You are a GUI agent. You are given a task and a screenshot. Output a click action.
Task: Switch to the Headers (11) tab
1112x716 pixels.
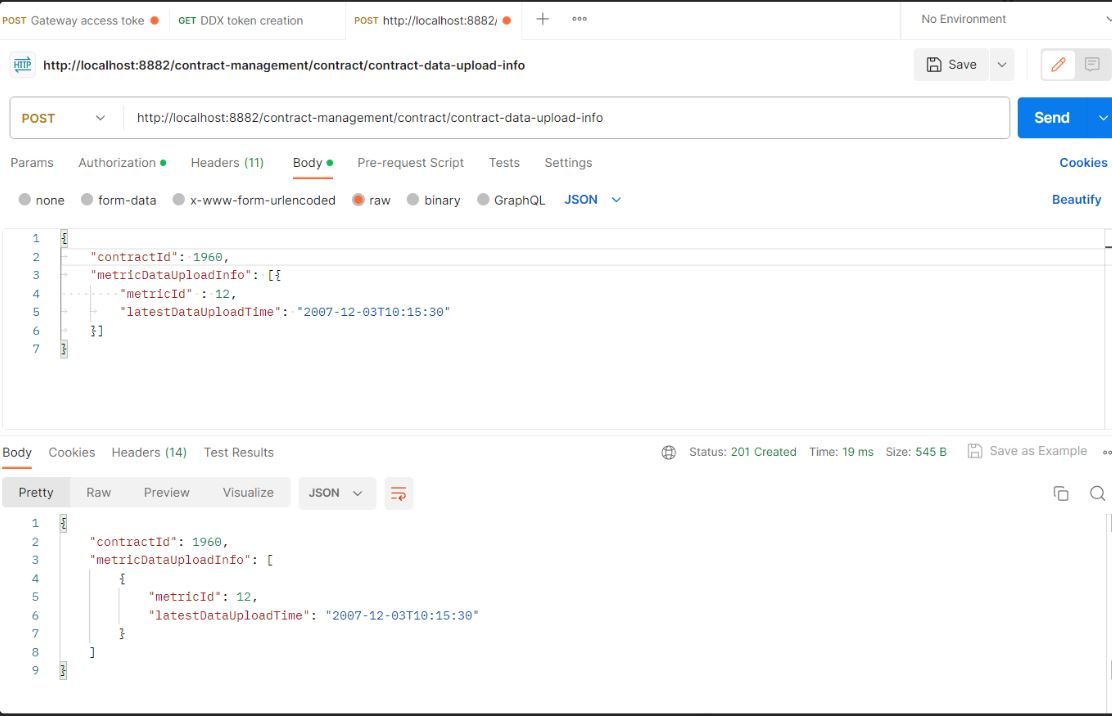pos(227,162)
